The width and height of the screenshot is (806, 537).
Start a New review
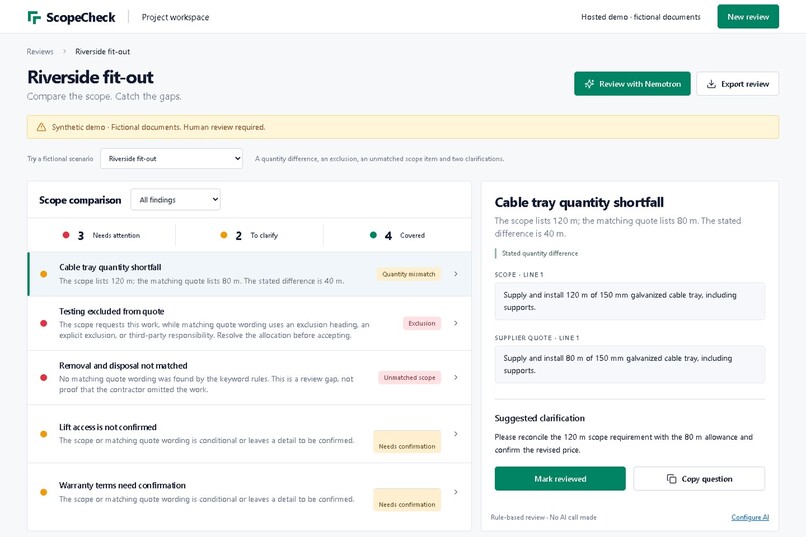[x=748, y=16]
